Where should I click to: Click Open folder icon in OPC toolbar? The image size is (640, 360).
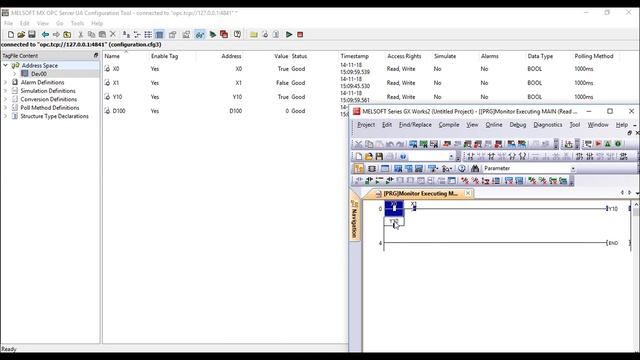point(21,35)
